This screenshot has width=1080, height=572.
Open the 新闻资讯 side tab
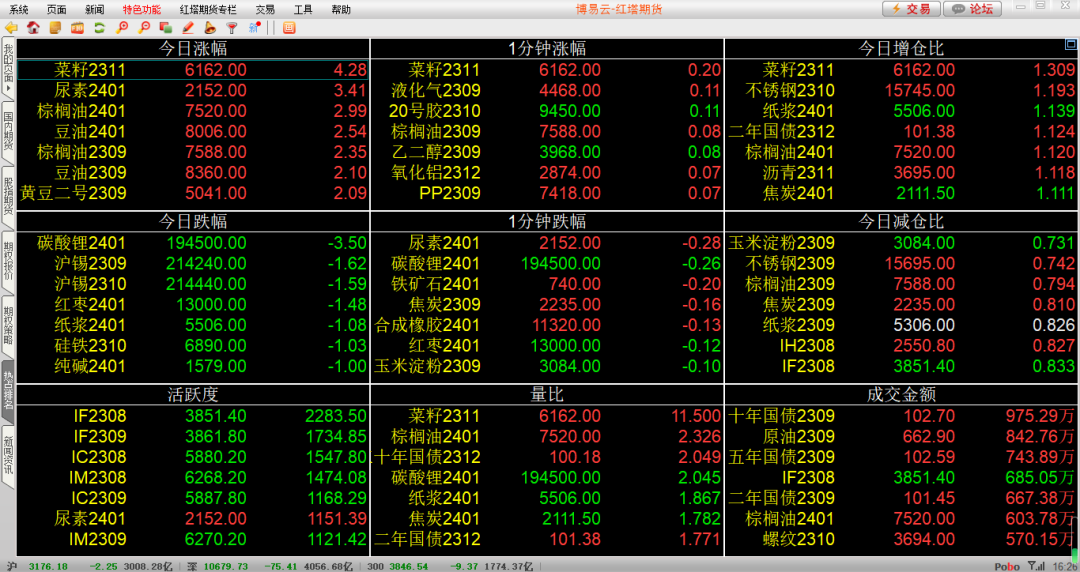click(8, 453)
